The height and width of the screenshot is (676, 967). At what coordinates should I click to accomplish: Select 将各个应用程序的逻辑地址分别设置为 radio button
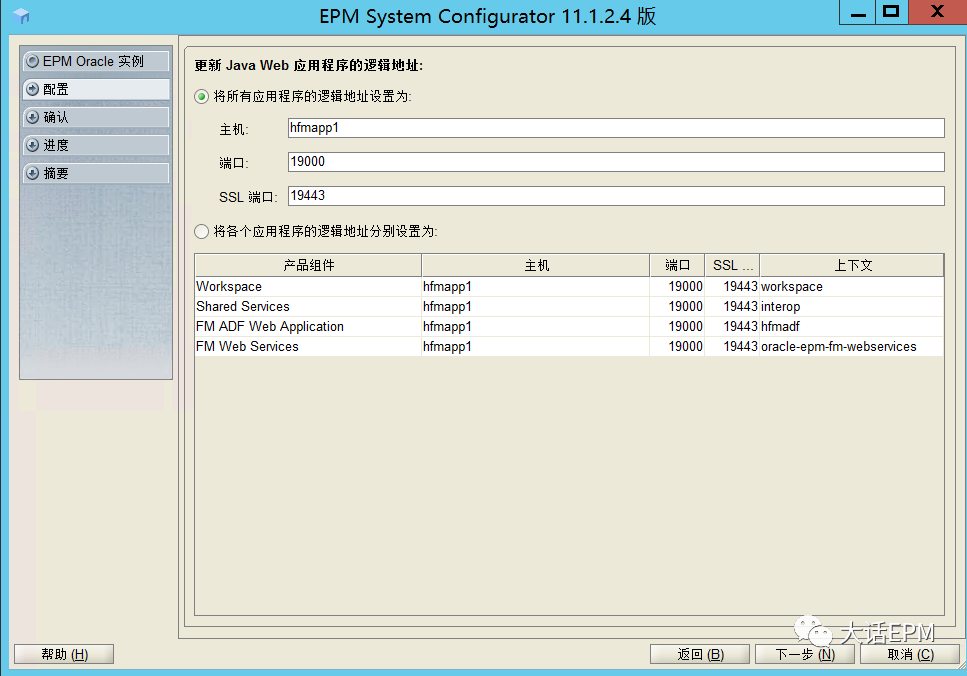click(x=202, y=231)
